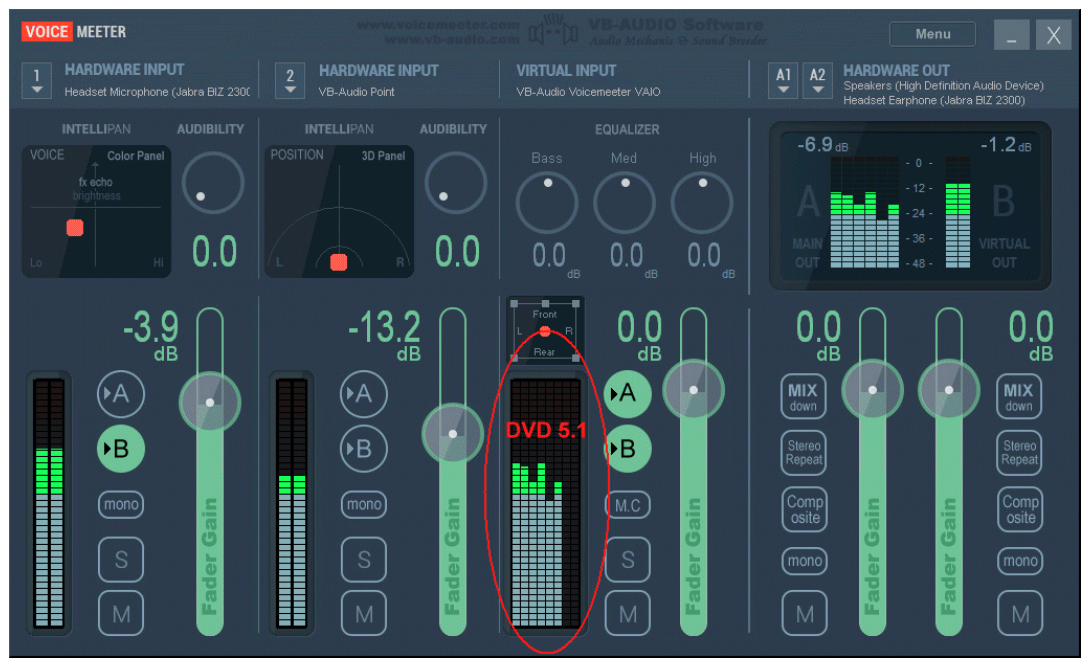The width and height of the screenshot is (1088, 666).
Task: Select MIX down mode on bus A
Action: 803,397
